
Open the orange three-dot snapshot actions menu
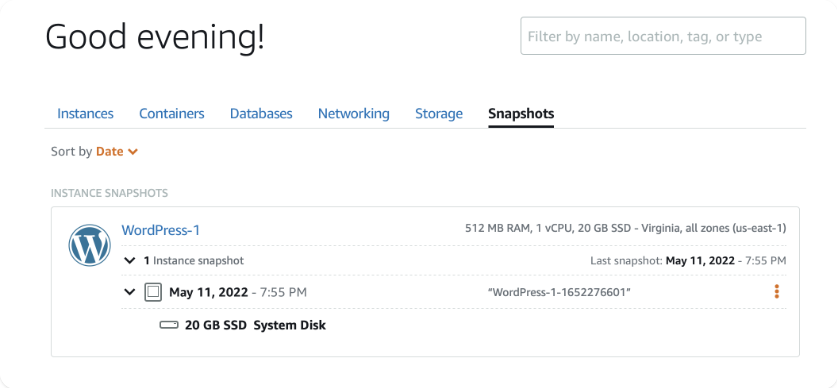point(776,291)
